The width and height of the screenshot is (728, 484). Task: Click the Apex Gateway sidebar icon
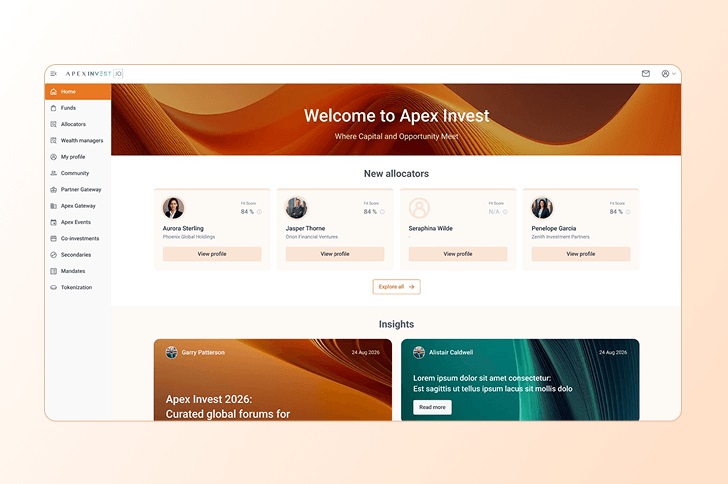coord(53,206)
